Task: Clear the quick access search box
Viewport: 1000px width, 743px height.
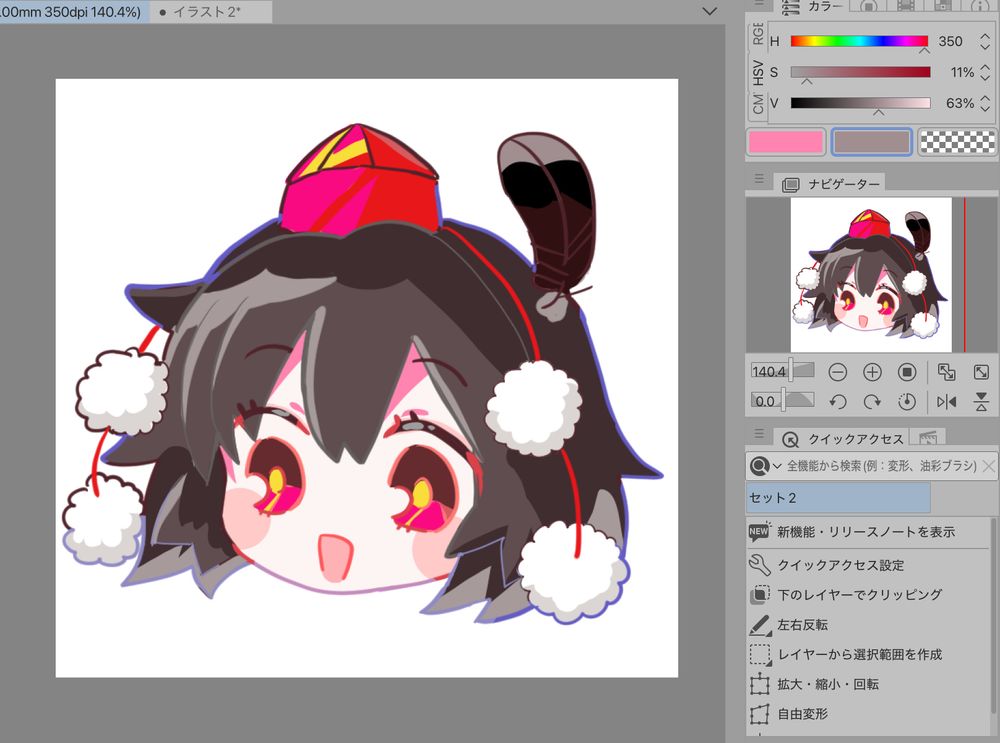Action: click(989, 467)
